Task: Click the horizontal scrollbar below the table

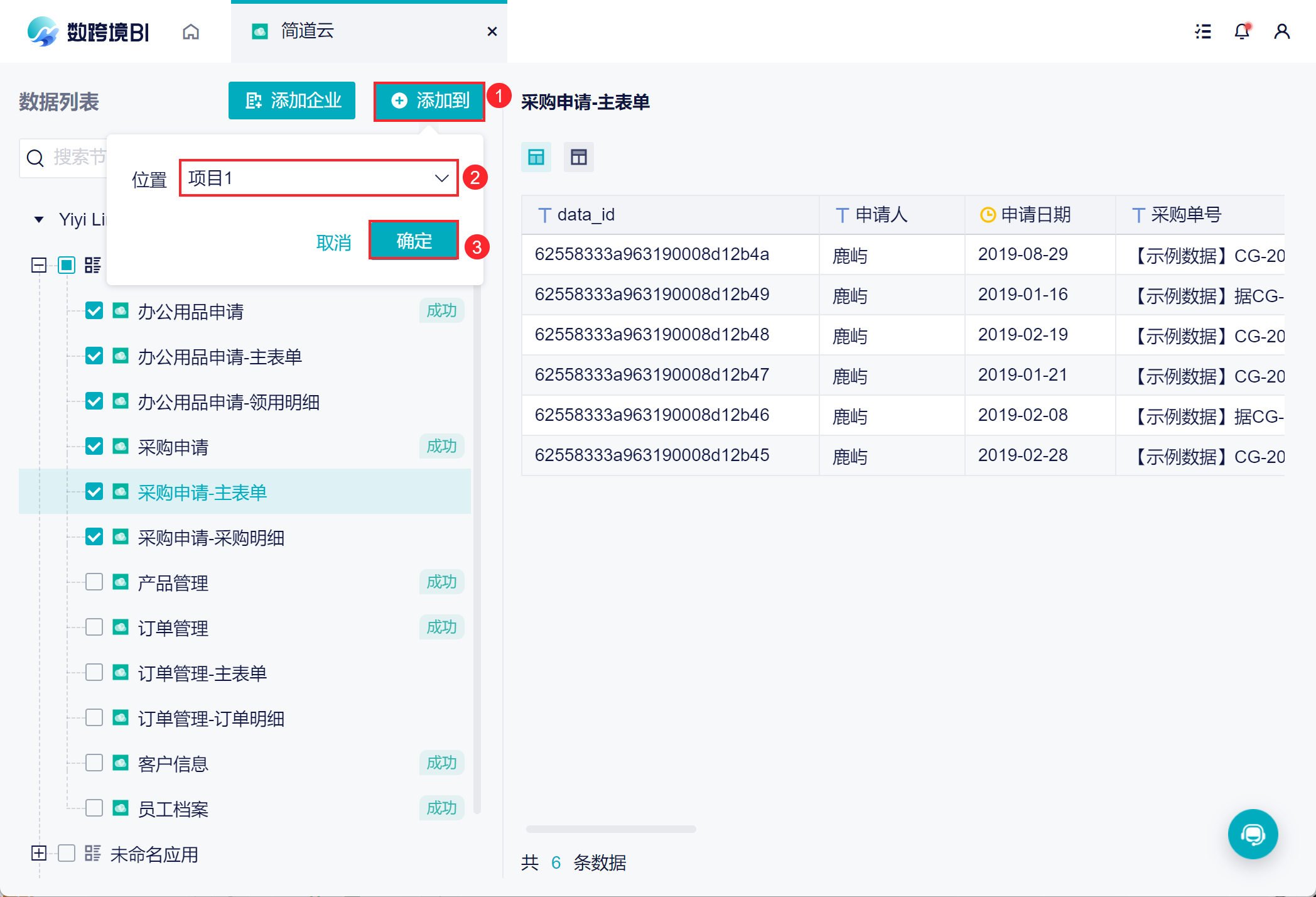Action: (610, 829)
